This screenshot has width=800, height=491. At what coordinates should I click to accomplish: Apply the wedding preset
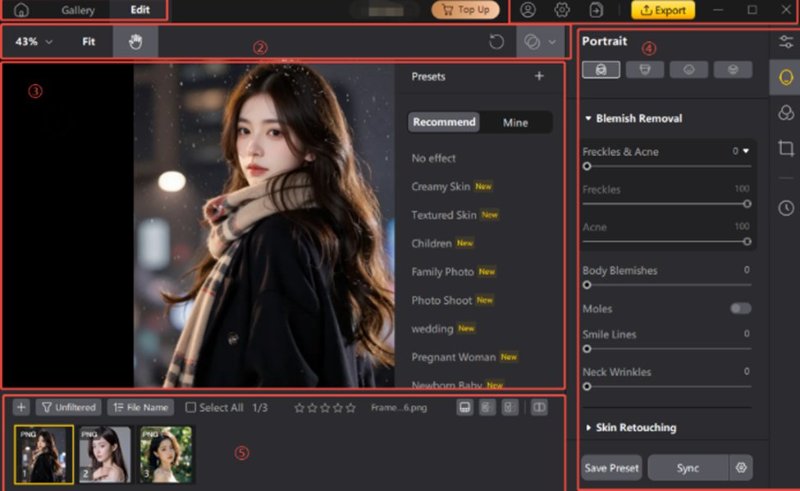[x=433, y=329]
